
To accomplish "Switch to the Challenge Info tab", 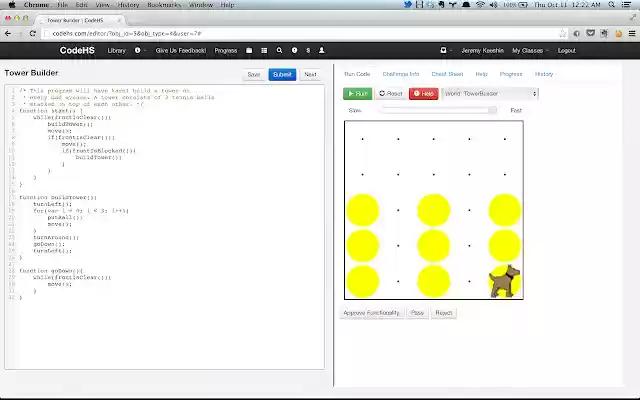I will (x=401, y=74).
